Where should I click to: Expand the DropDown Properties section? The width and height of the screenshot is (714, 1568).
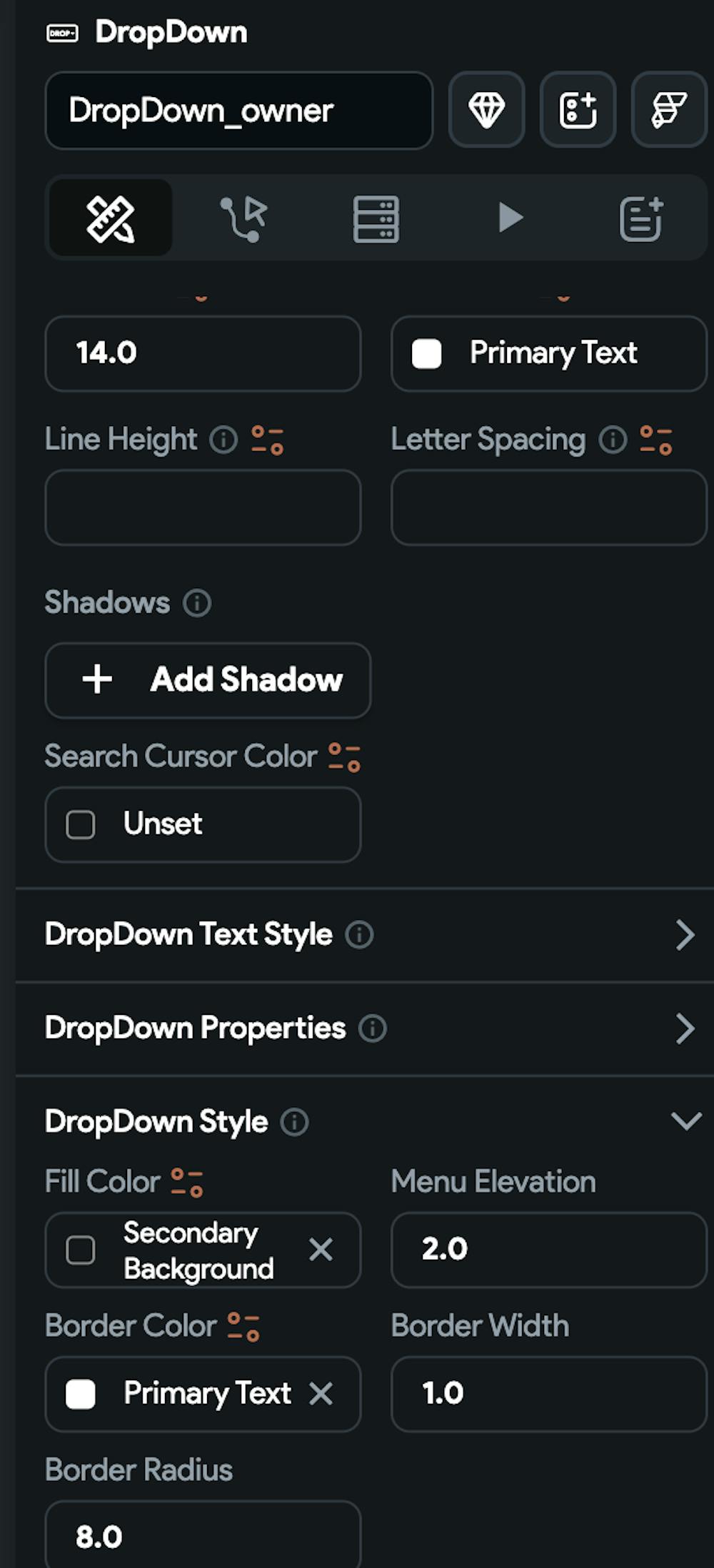point(684,1028)
